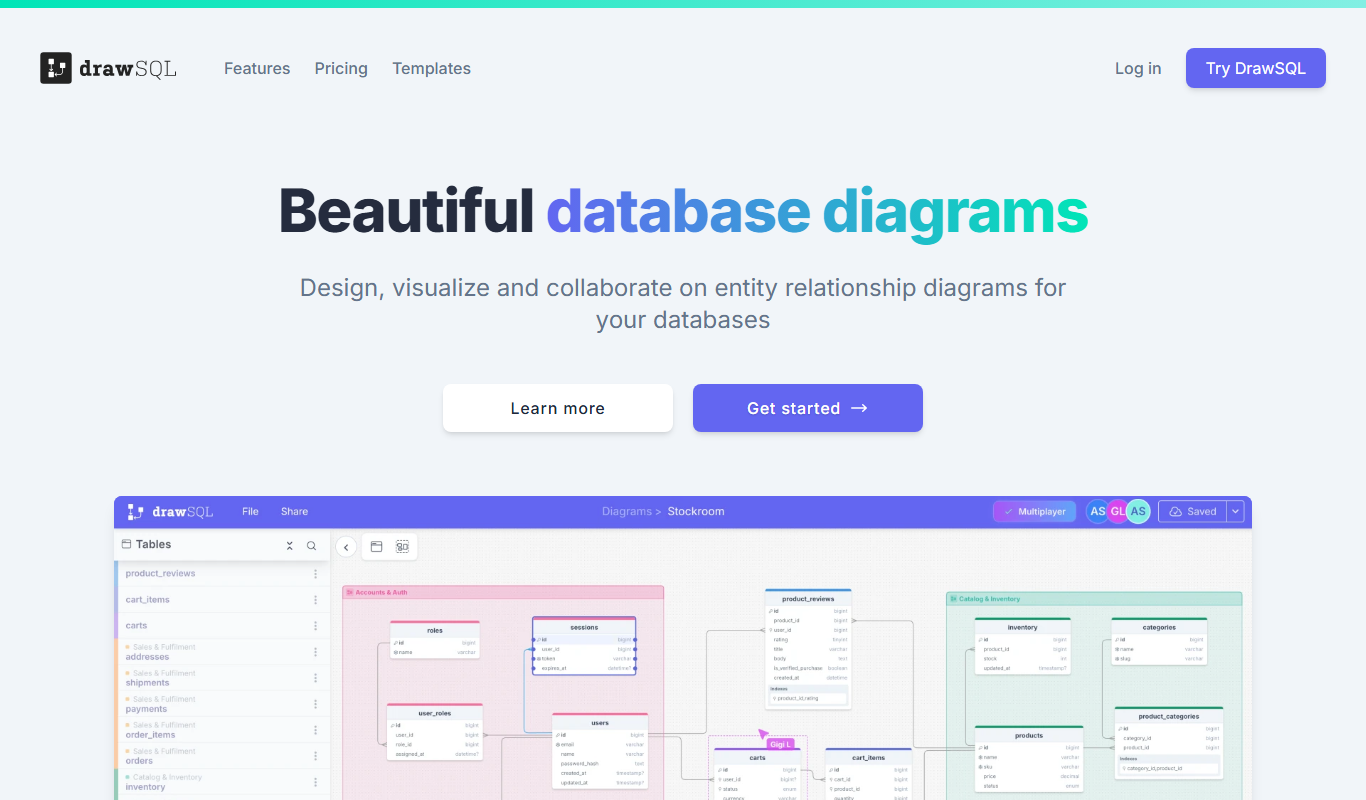
Task: Click the add group area toolbar icon
Action: (x=402, y=547)
